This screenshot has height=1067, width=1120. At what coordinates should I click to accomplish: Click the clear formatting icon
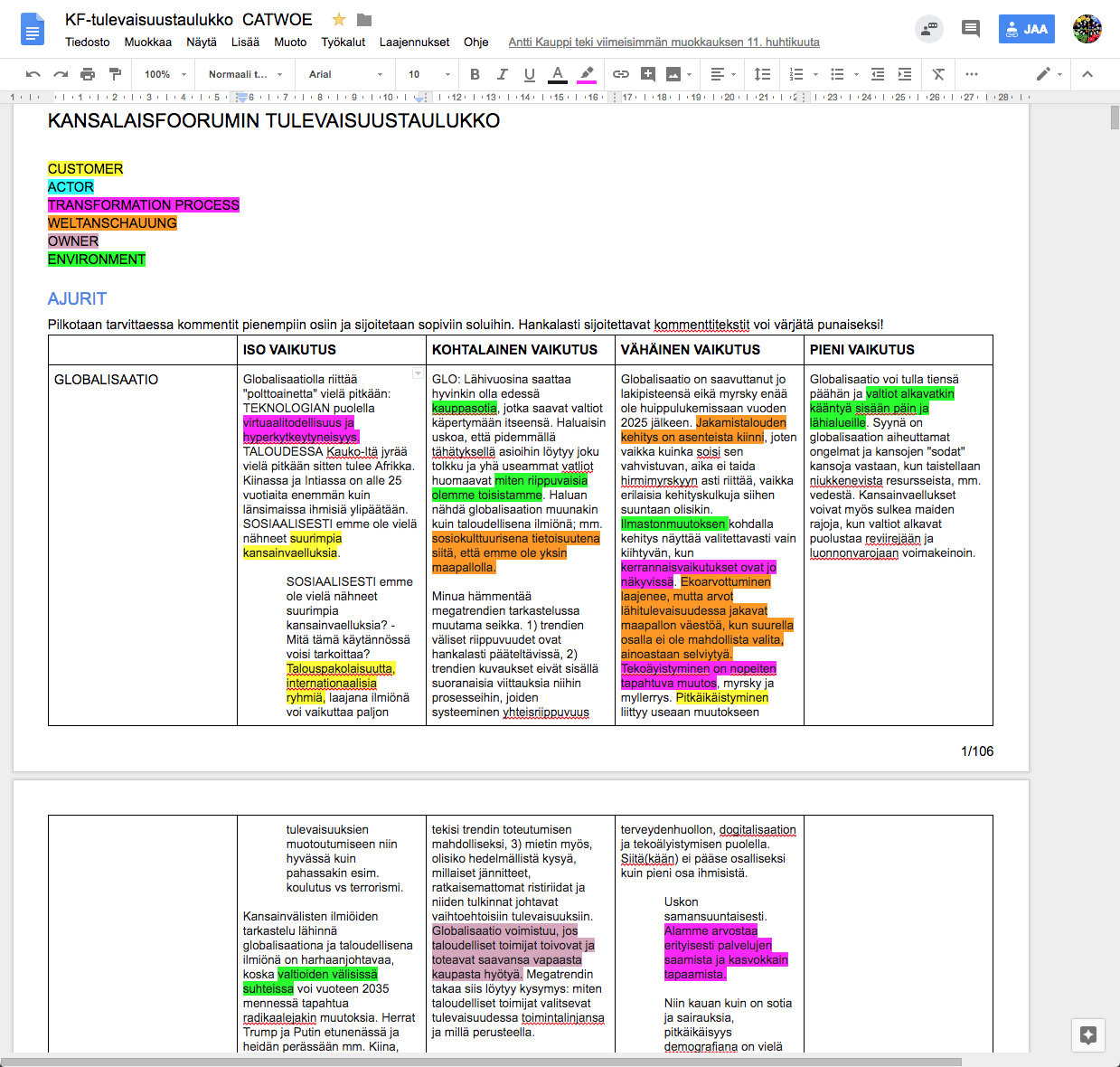point(938,74)
